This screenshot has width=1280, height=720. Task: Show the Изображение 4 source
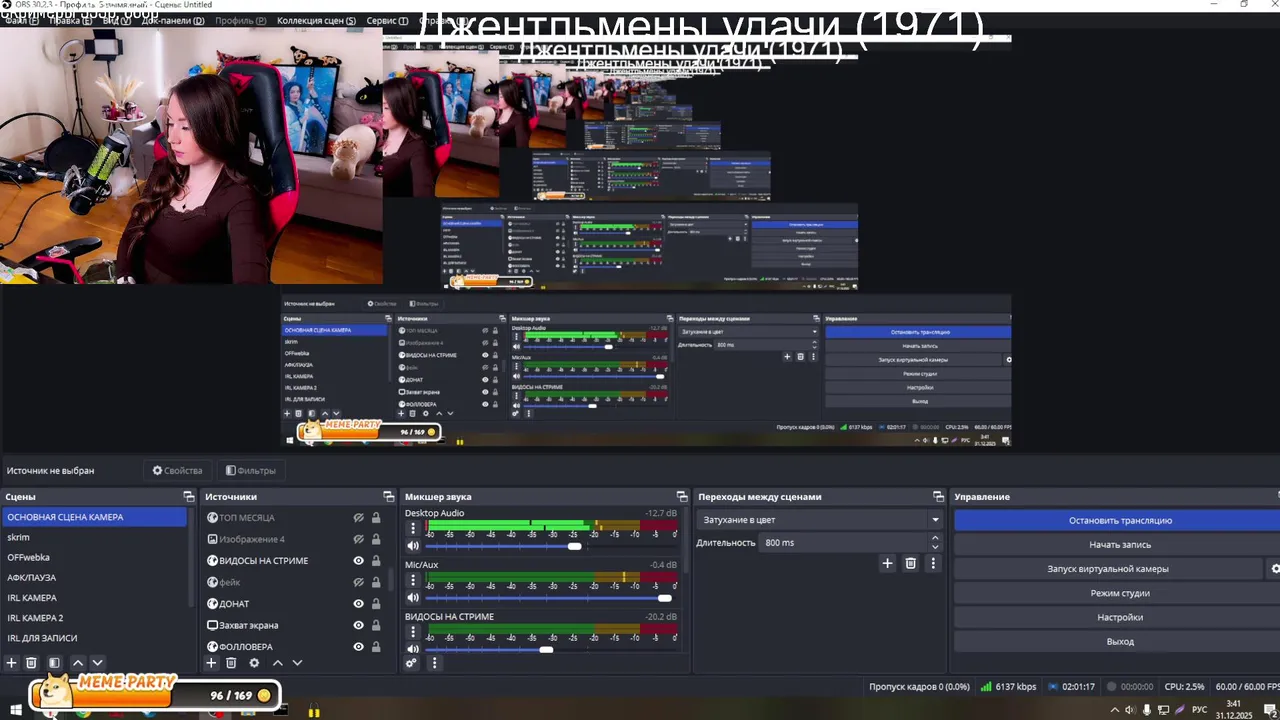(x=358, y=539)
